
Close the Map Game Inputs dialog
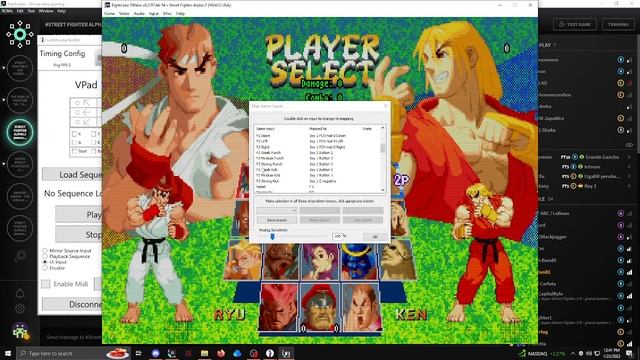(x=386, y=106)
